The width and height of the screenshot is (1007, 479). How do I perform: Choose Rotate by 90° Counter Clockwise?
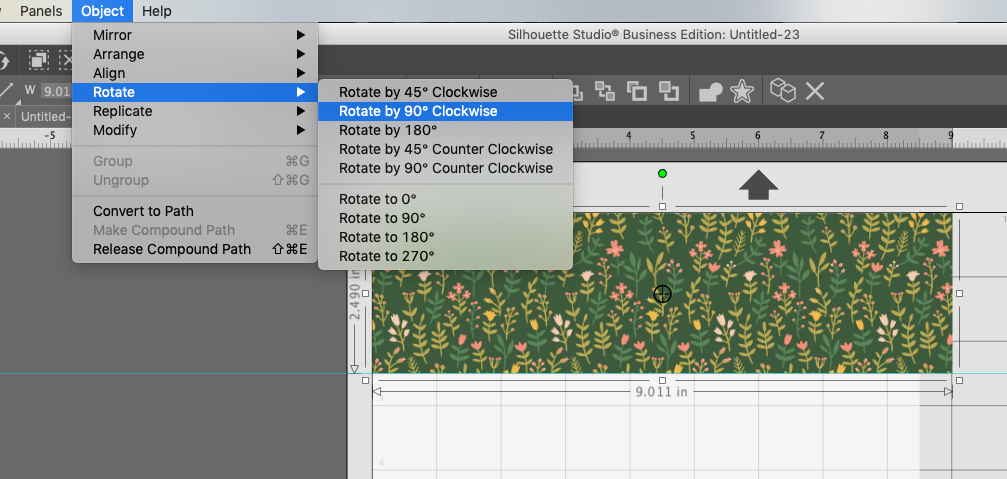coord(445,168)
